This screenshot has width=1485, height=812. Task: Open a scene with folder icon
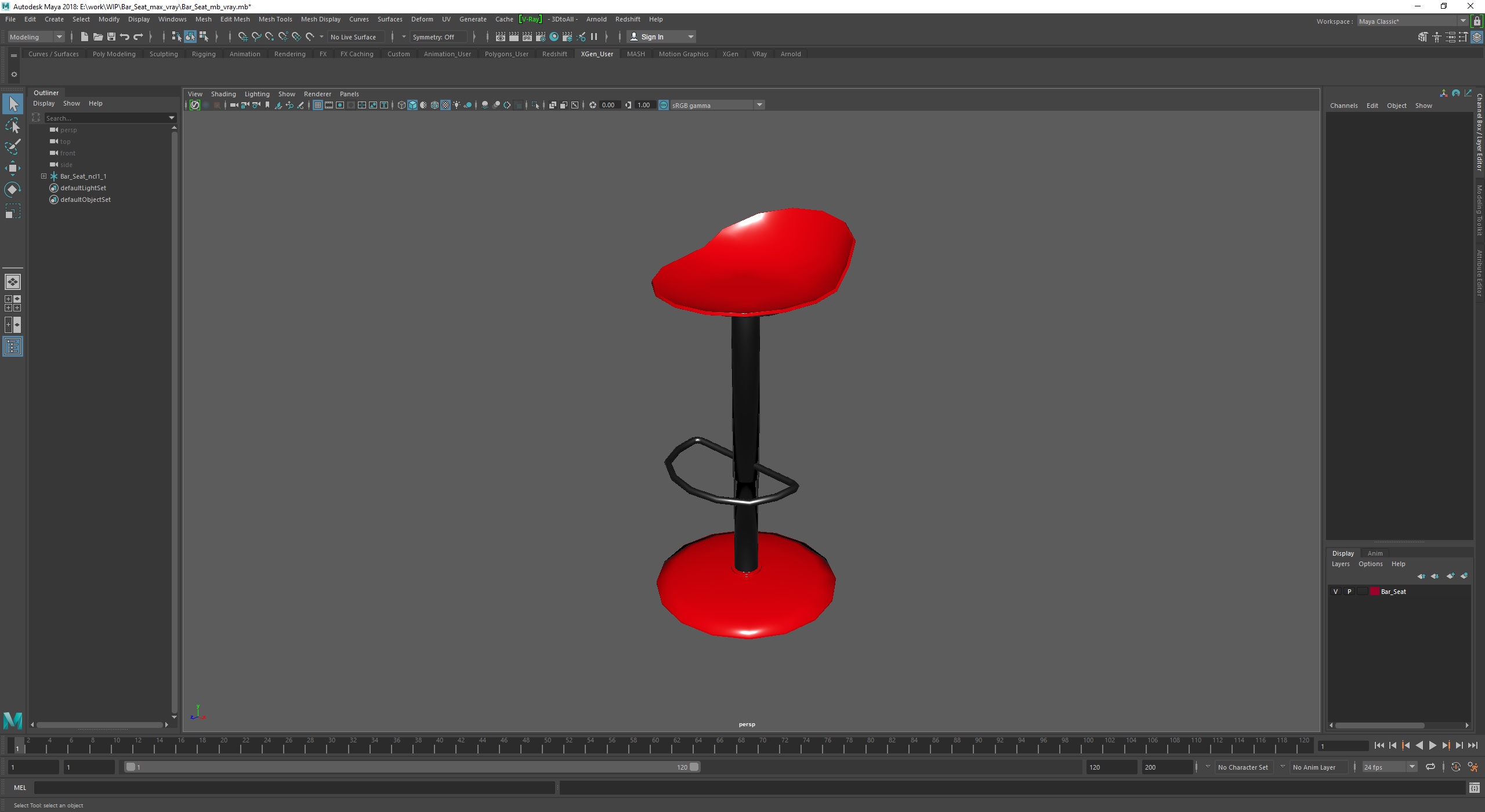[x=98, y=37]
